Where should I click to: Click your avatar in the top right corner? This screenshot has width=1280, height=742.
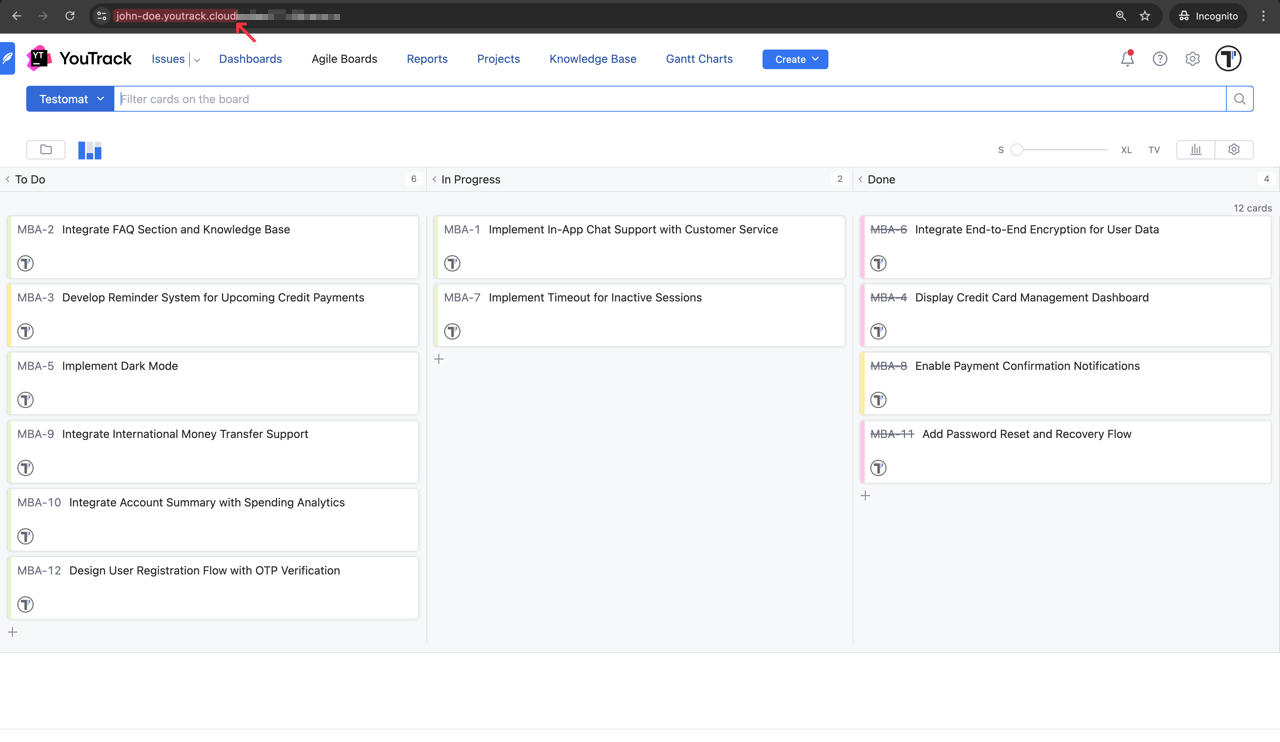(1228, 58)
